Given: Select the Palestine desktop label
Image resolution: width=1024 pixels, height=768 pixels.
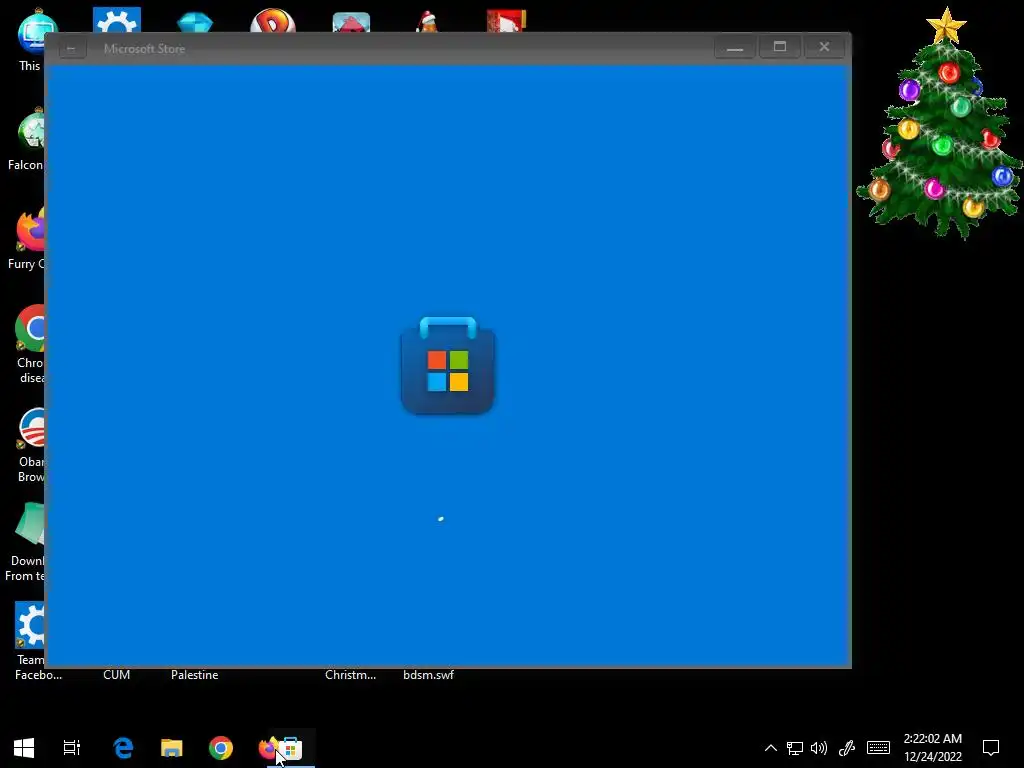Looking at the screenshot, I should 195,675.
